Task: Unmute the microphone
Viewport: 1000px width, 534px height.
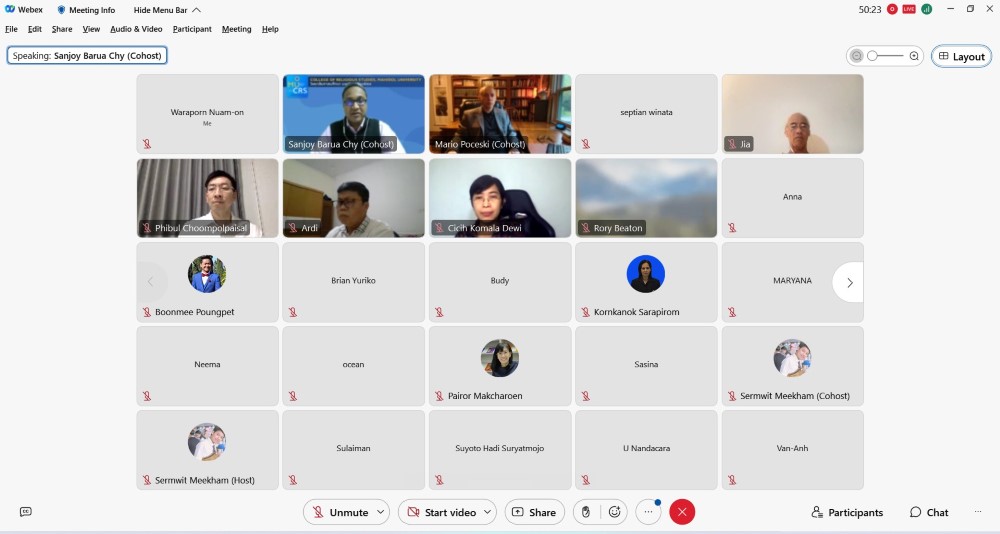Action: pyautogui.click(x=340, y=512)
